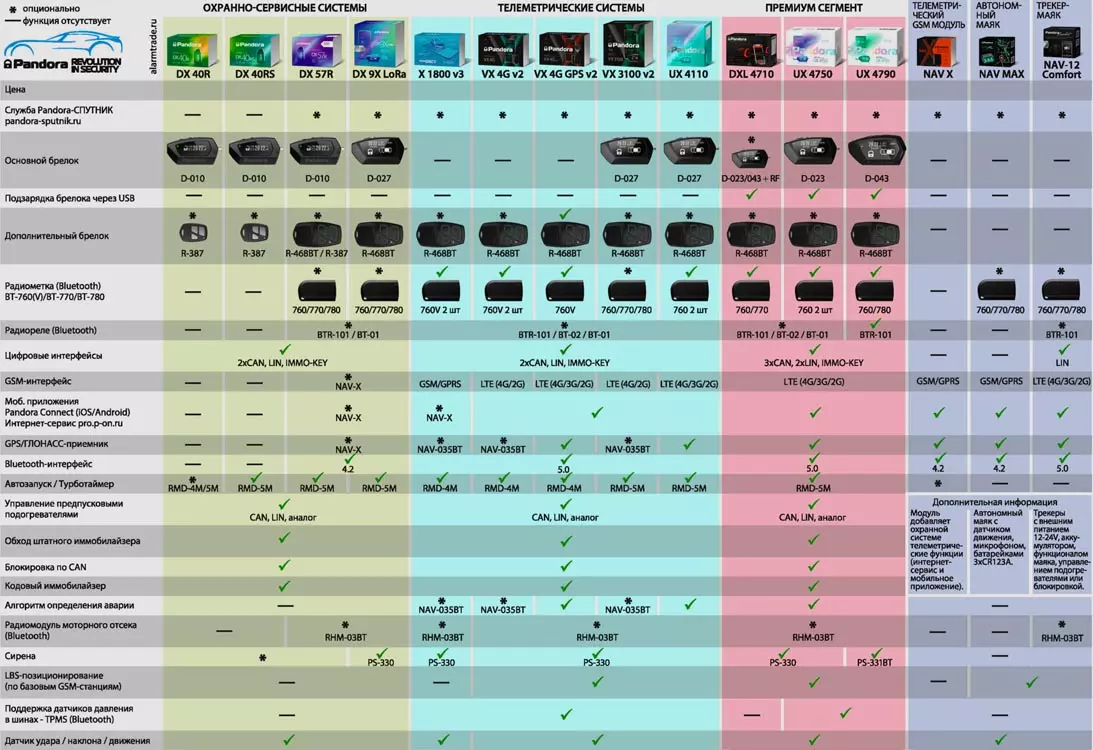This screenshot has height=750, width=1093.
Task: Click the R-387 extra fob under DX 40RS
Action: (254, 233)
